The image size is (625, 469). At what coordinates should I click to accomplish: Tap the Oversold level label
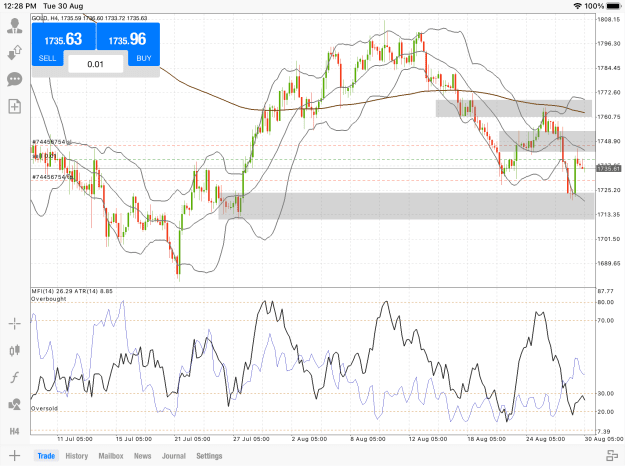click(x=45, y=408)
